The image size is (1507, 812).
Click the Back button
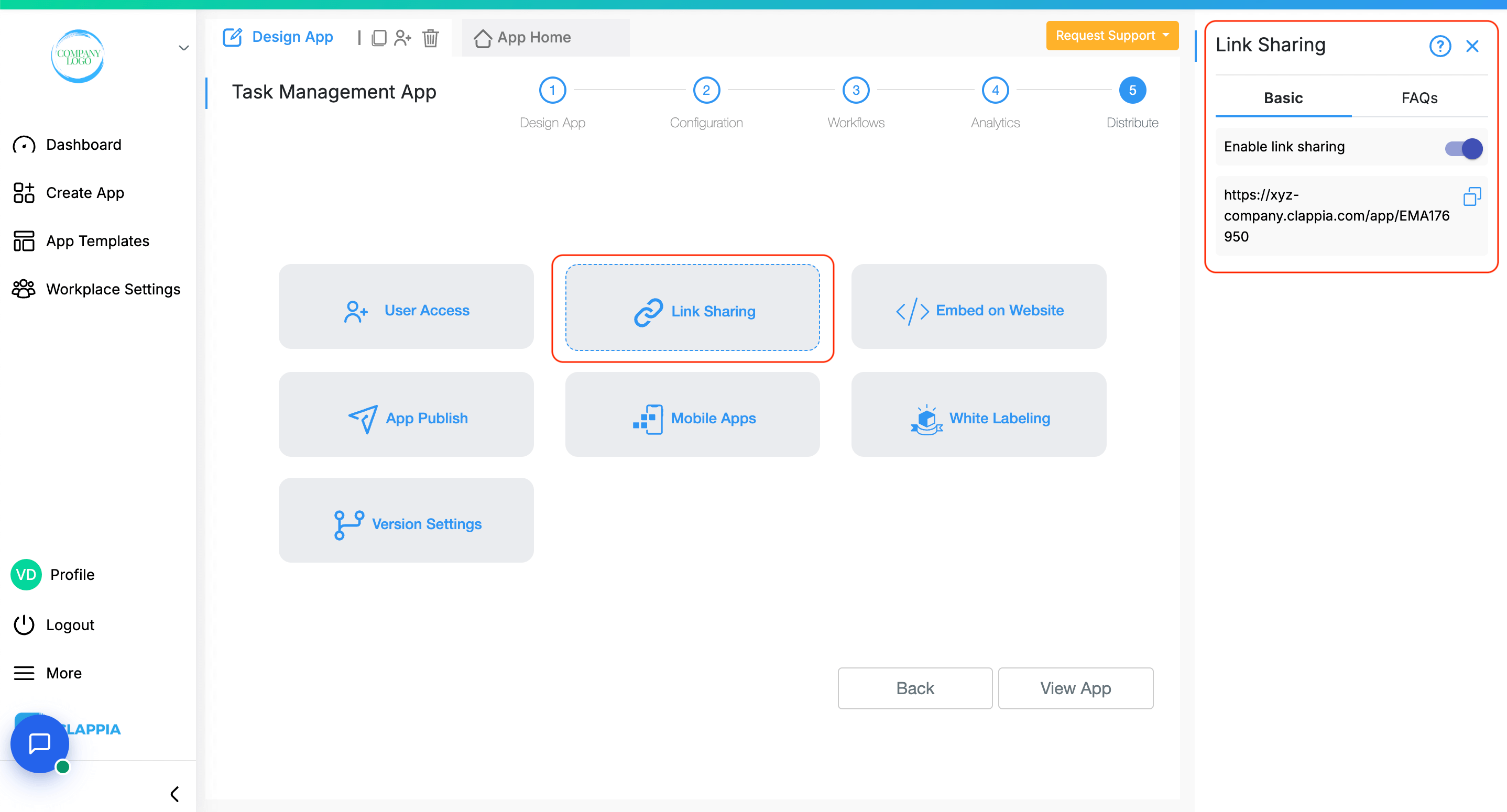[915, 688]
